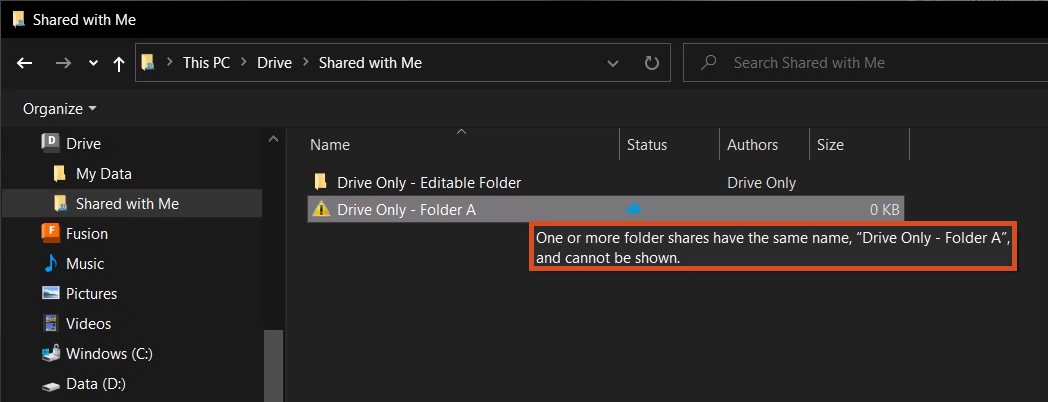Click the warning icon on Folder A
The width and height of the screenshot is (1048, 402).
[x=321, y=209]
